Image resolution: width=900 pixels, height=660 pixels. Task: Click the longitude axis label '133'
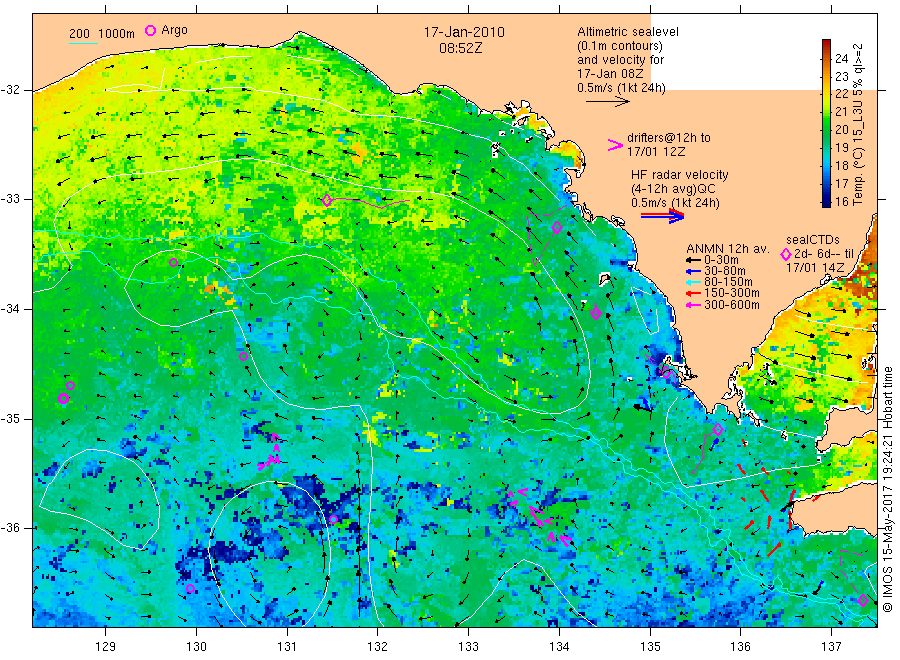coord(468,647)
